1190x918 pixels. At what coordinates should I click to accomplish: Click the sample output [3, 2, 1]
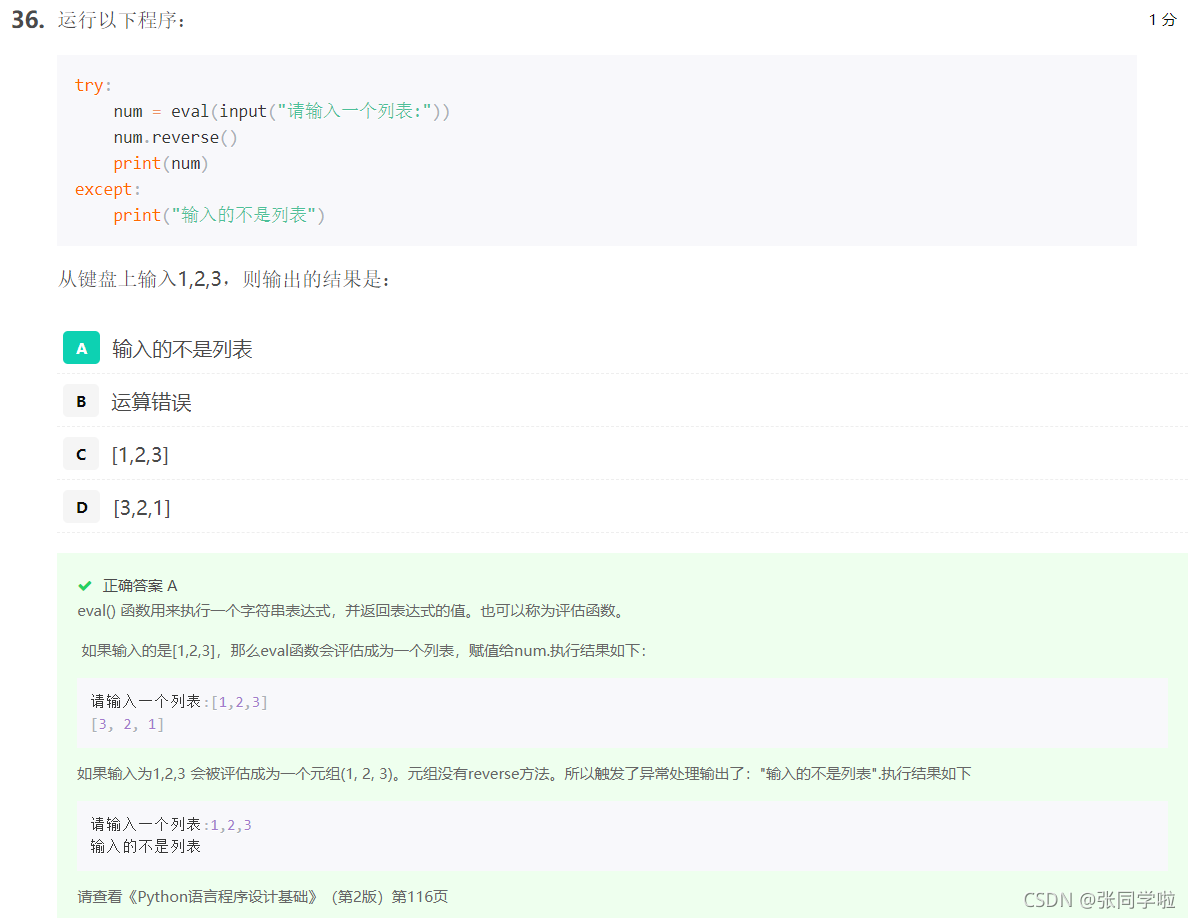[x=128, y=725]
